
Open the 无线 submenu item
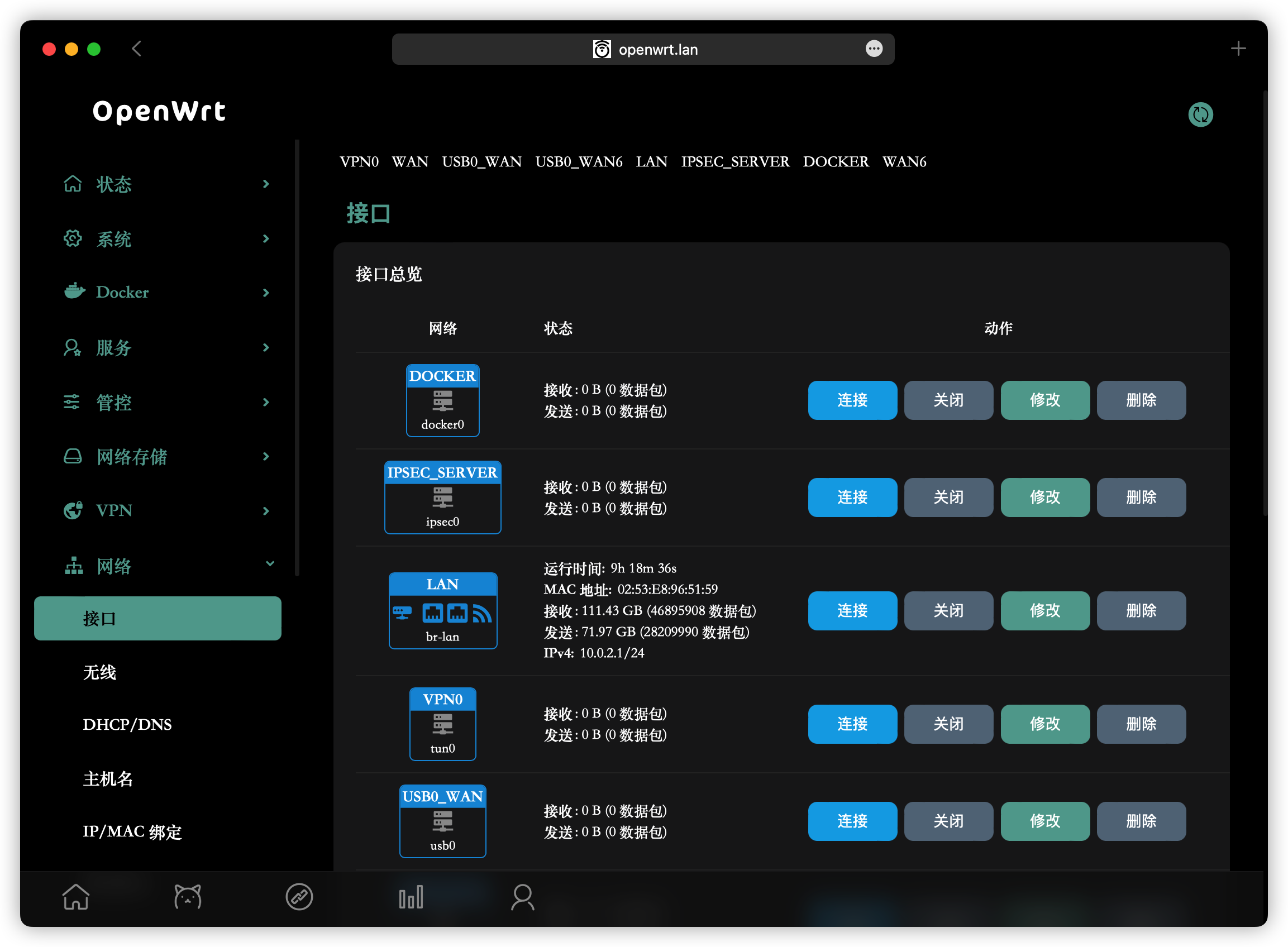point(100,672)
